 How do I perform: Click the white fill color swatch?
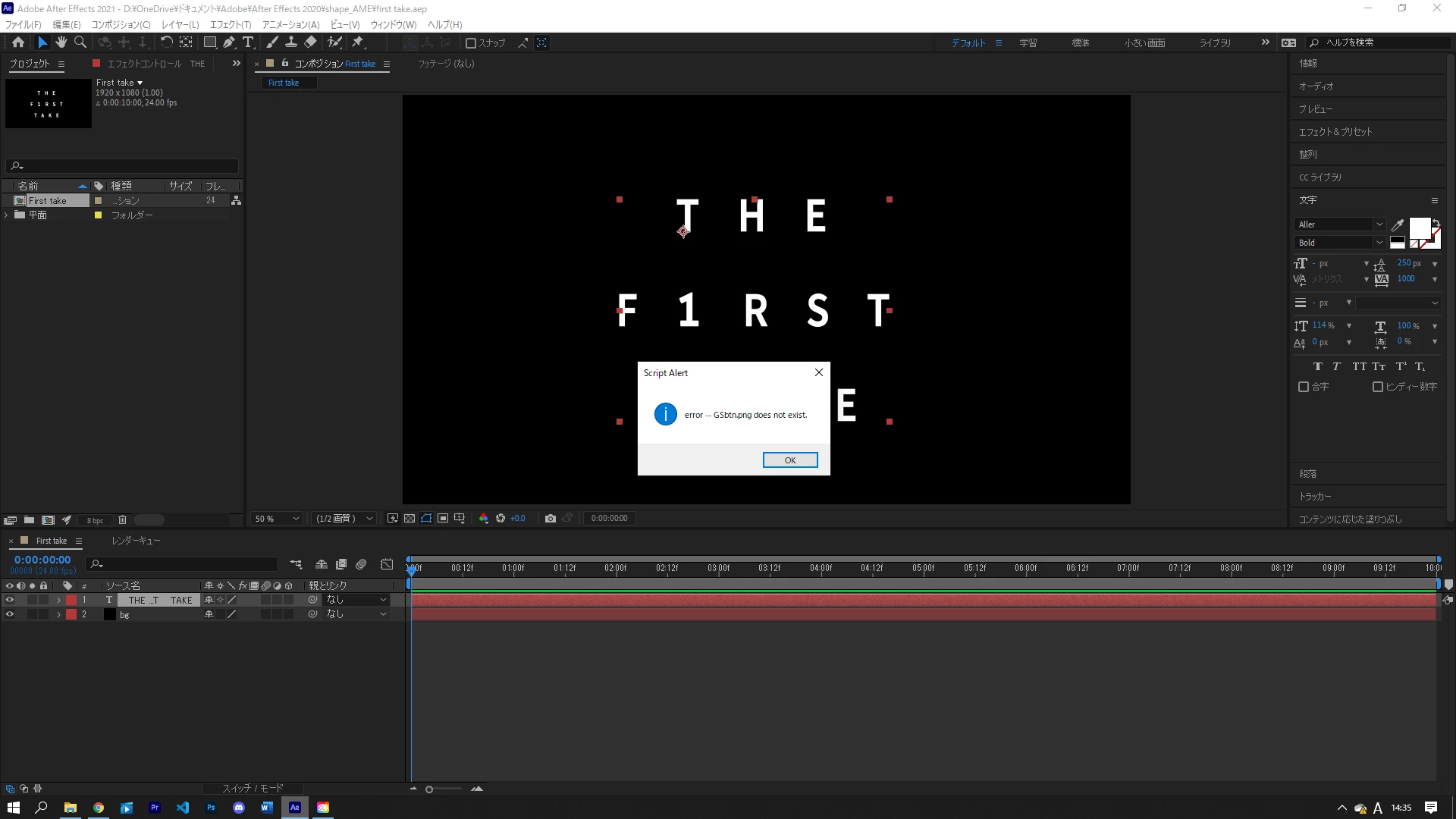click(x=1419, y=227)
